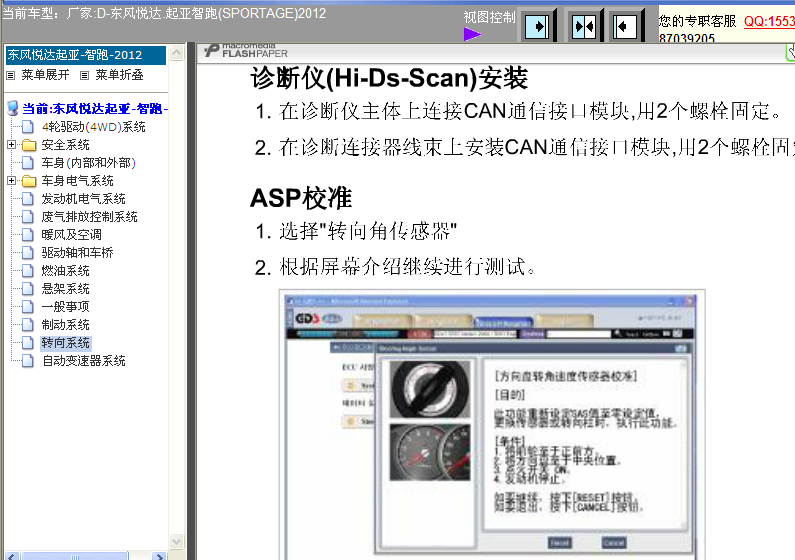Viewport: 795px width, 560px height.
Task: Click the page icon for 制动系统
Action: (x=28, y=325)
